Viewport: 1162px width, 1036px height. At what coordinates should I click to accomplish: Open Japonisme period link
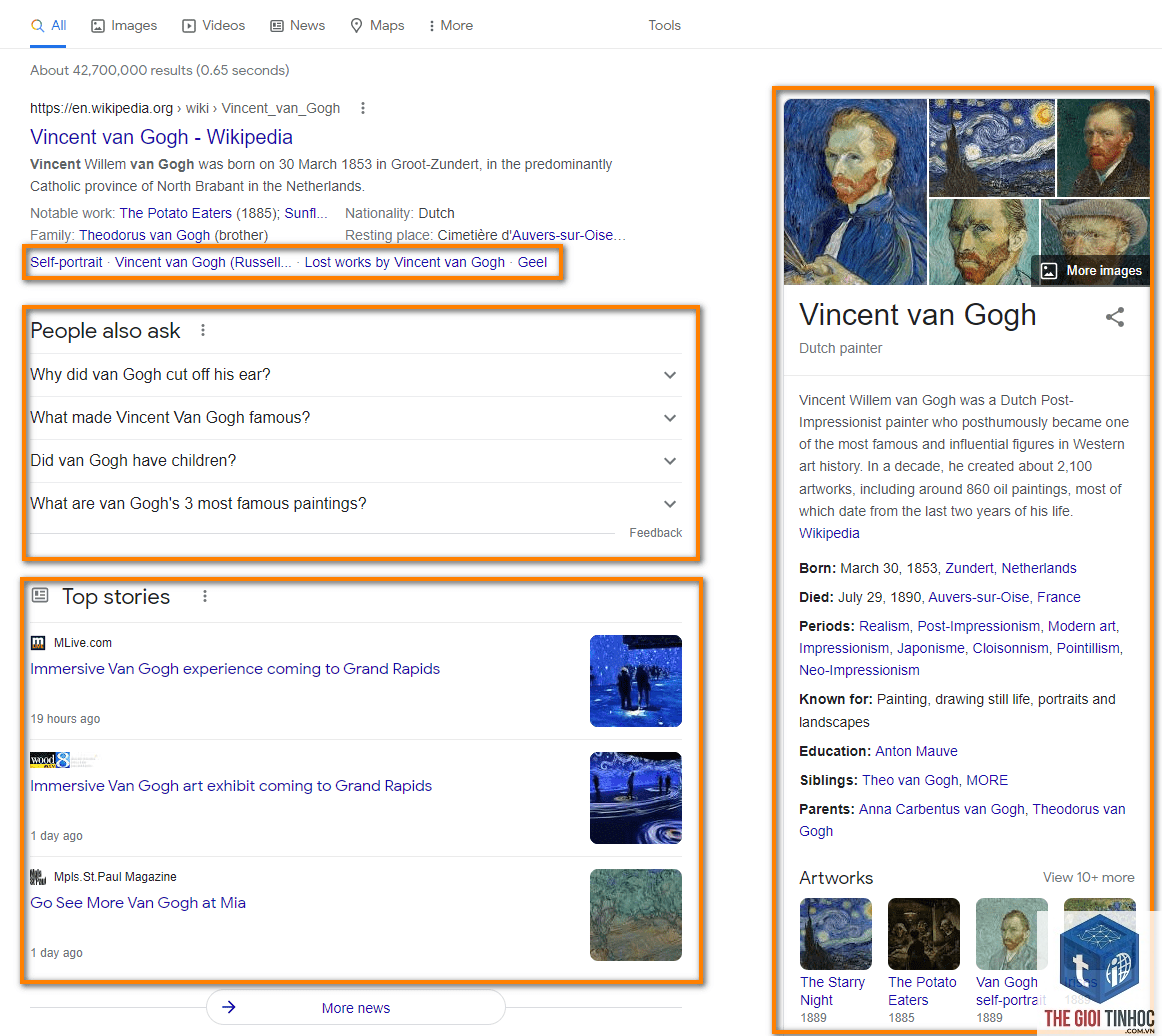(931, 648)
